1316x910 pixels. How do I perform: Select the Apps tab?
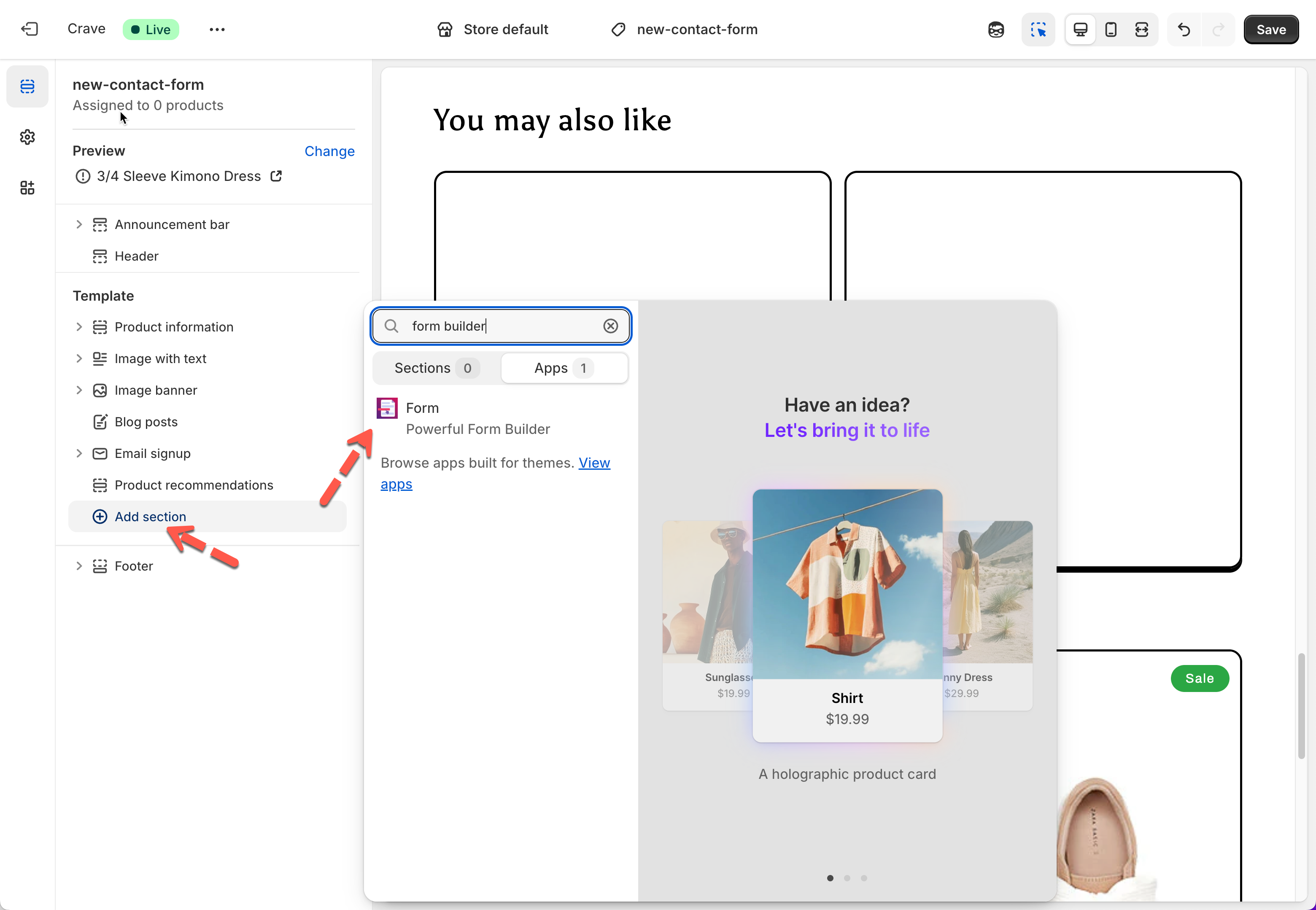pyautogui.click(x=564, y=368)
